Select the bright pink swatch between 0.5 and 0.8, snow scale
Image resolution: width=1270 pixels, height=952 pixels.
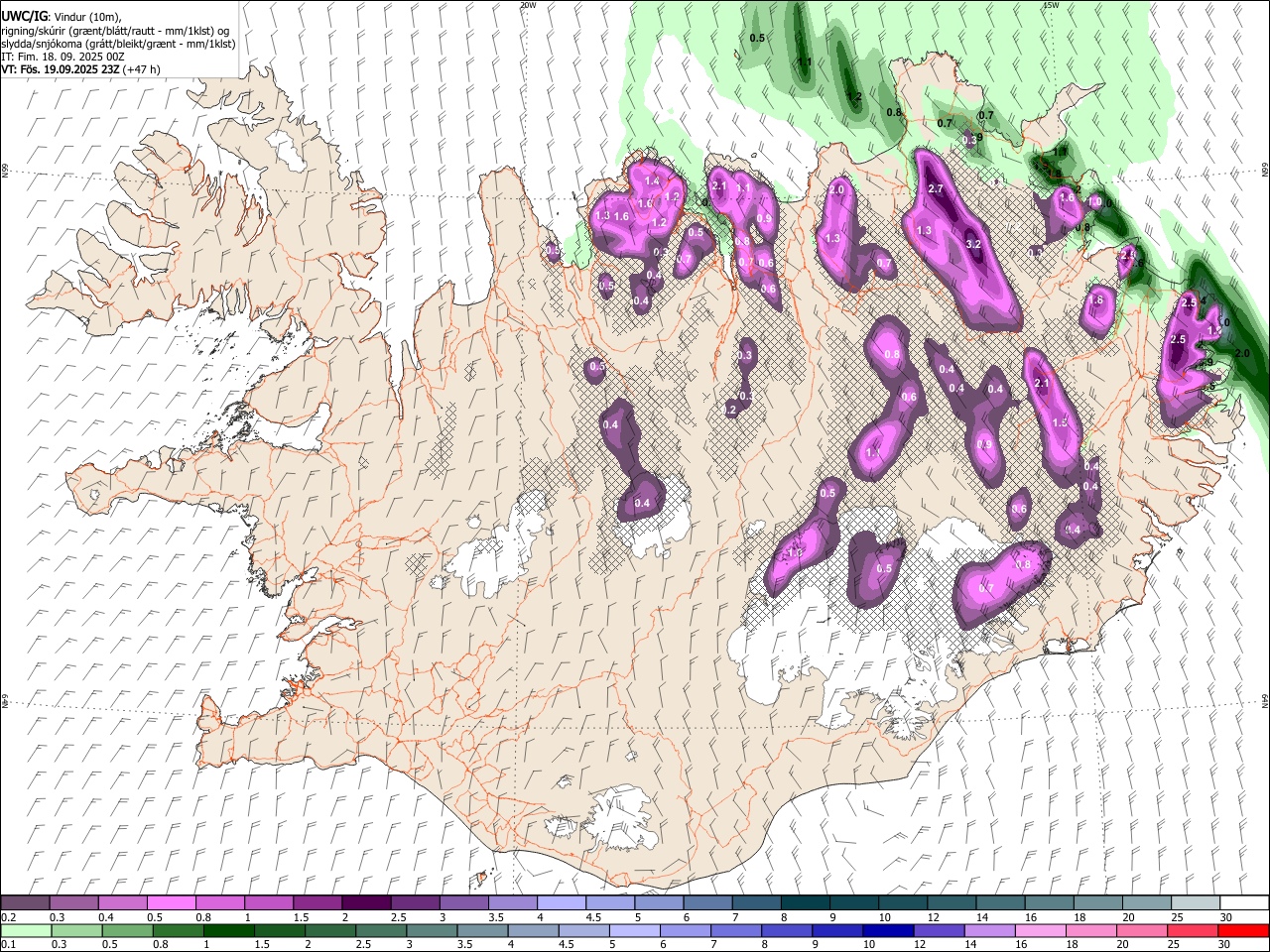[171, 903]
